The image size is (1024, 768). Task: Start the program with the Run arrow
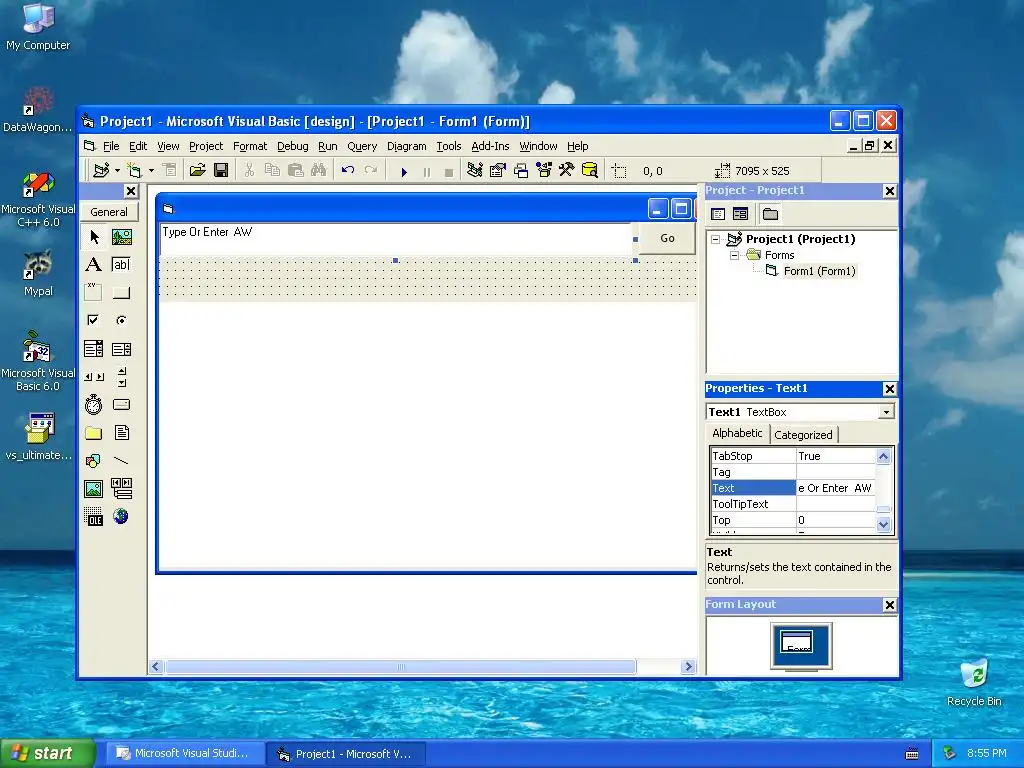point(404,172)
